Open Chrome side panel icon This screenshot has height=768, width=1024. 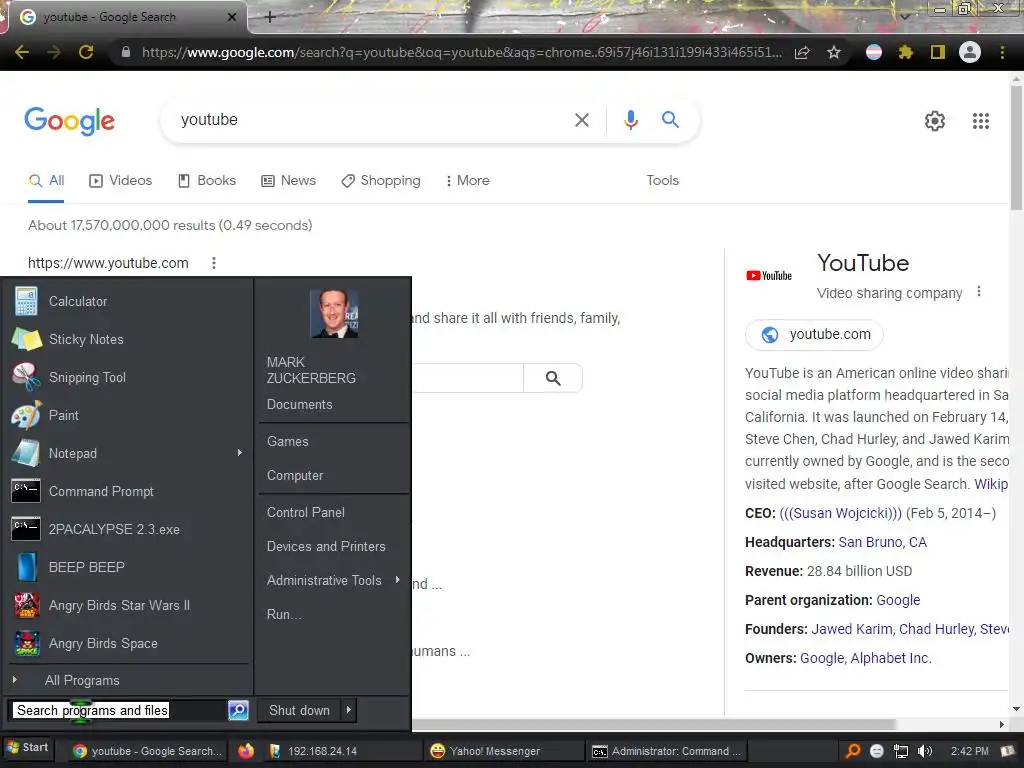[x=937, y=52]
